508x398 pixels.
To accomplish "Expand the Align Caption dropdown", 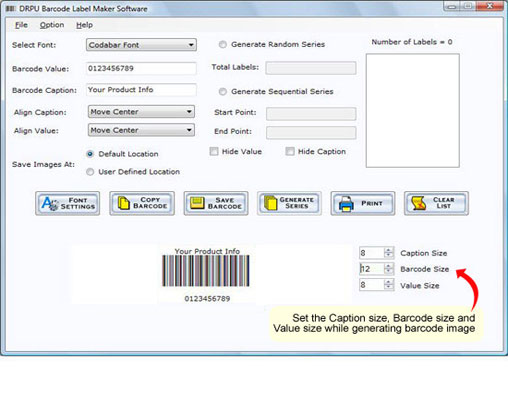I will pos(141,112).
